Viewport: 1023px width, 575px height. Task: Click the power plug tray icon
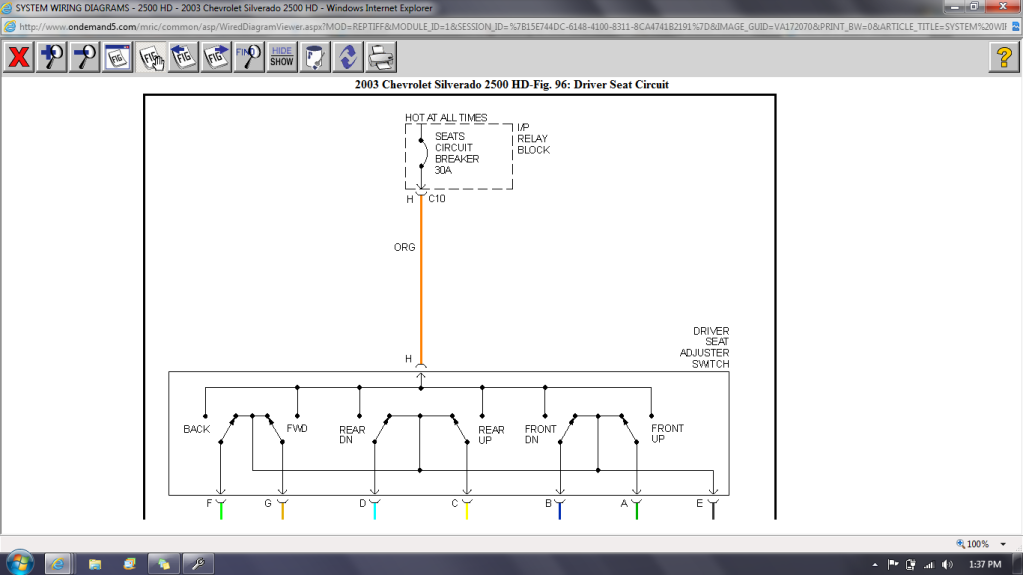[x=911, y=565]
